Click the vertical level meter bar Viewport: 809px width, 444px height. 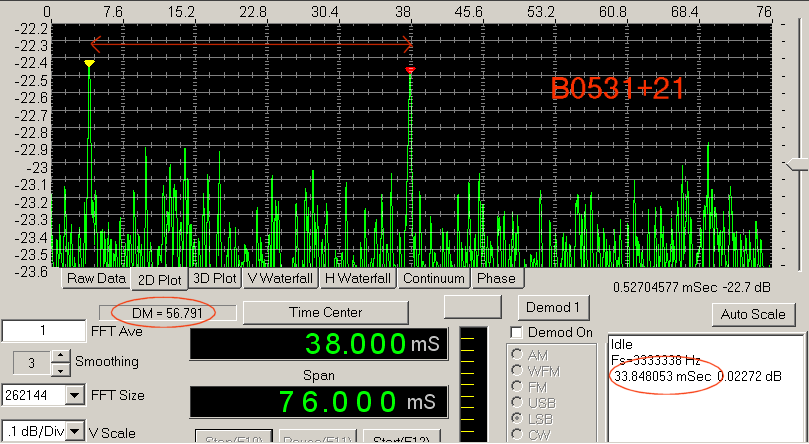point(473,385)
